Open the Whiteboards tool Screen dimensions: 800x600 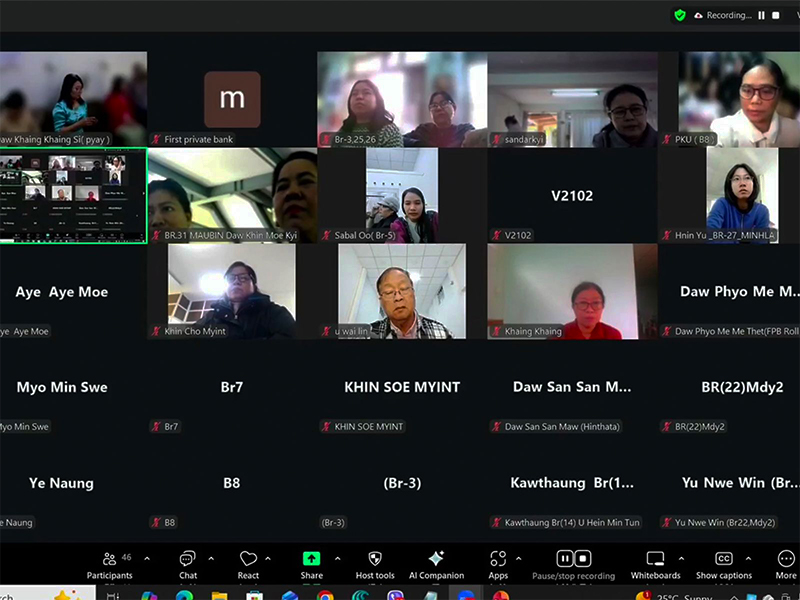655,559
